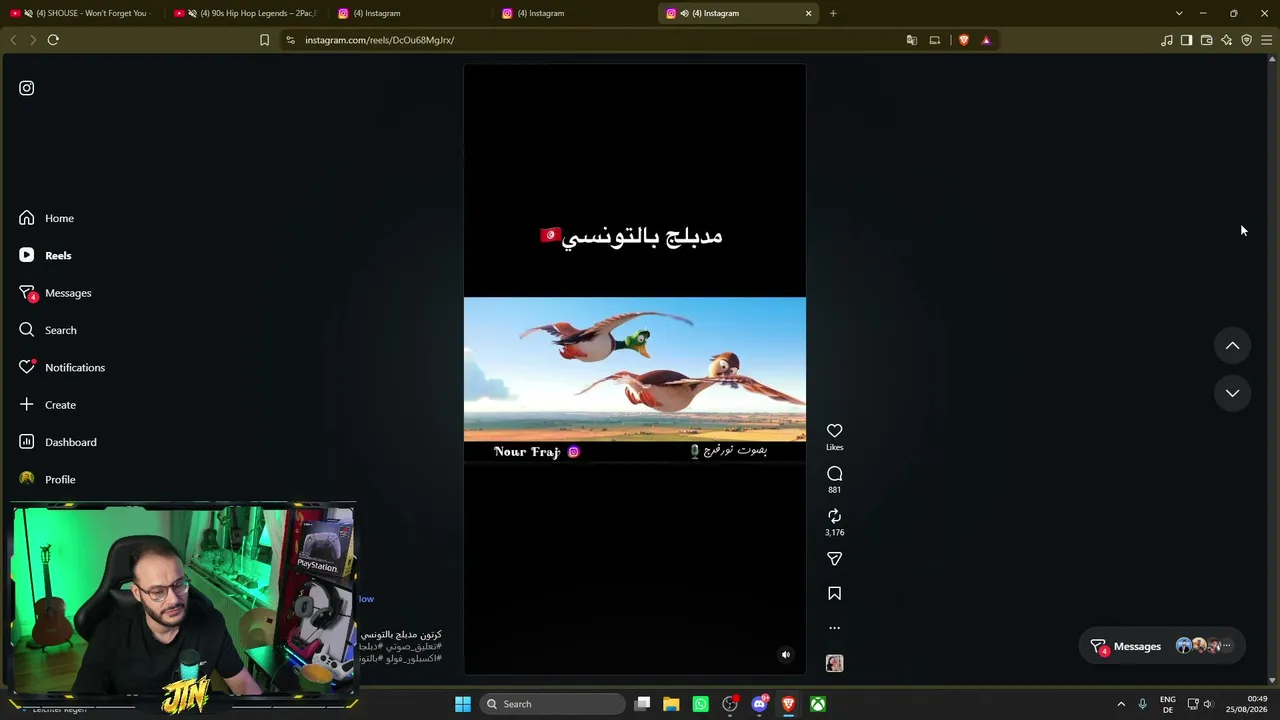The width and height of the screenshot is (1280, 720).
Task: Switch to the 90s Hip Hop Legends tab
Action: pos(246,13)
